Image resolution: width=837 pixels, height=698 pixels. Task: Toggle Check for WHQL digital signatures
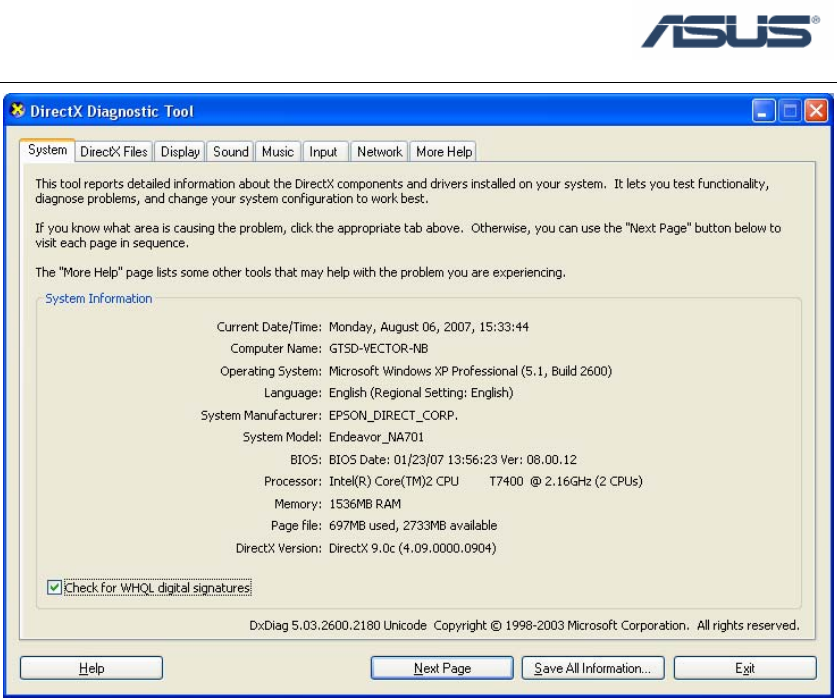[x=54, y=588]
